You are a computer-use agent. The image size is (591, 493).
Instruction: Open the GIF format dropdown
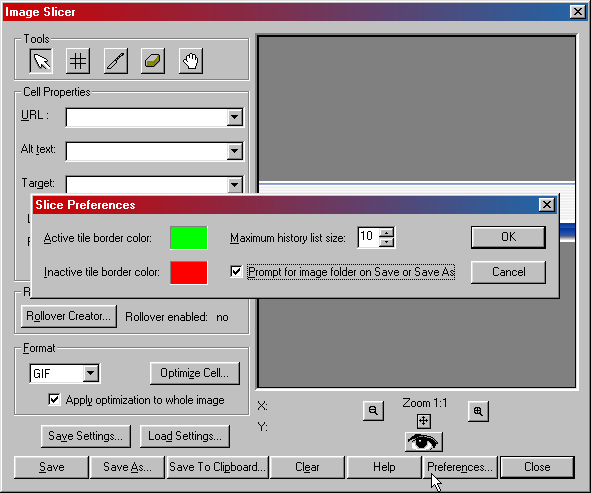click(x=90, y=374)
